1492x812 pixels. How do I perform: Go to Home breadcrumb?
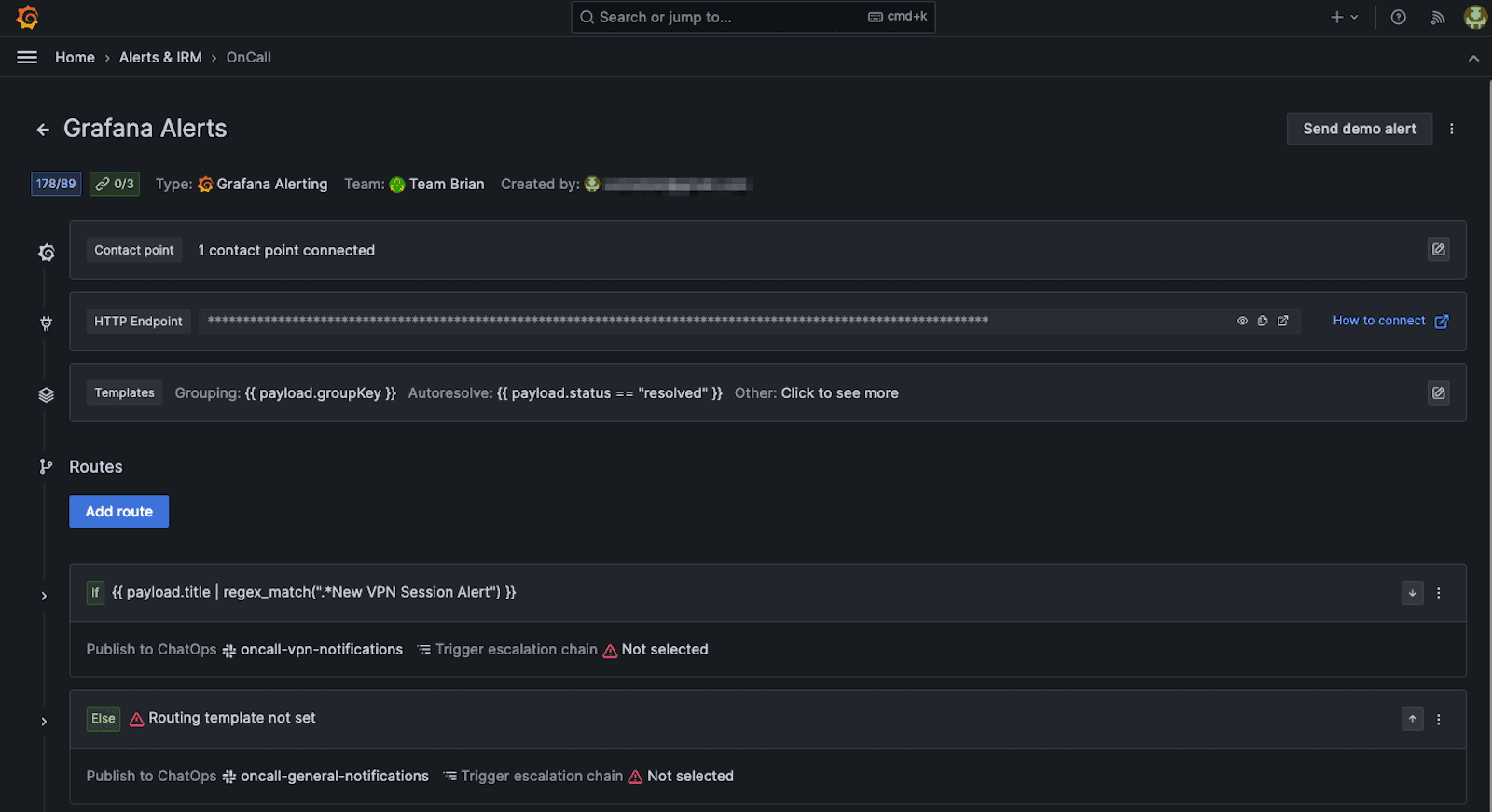(75, 57)
